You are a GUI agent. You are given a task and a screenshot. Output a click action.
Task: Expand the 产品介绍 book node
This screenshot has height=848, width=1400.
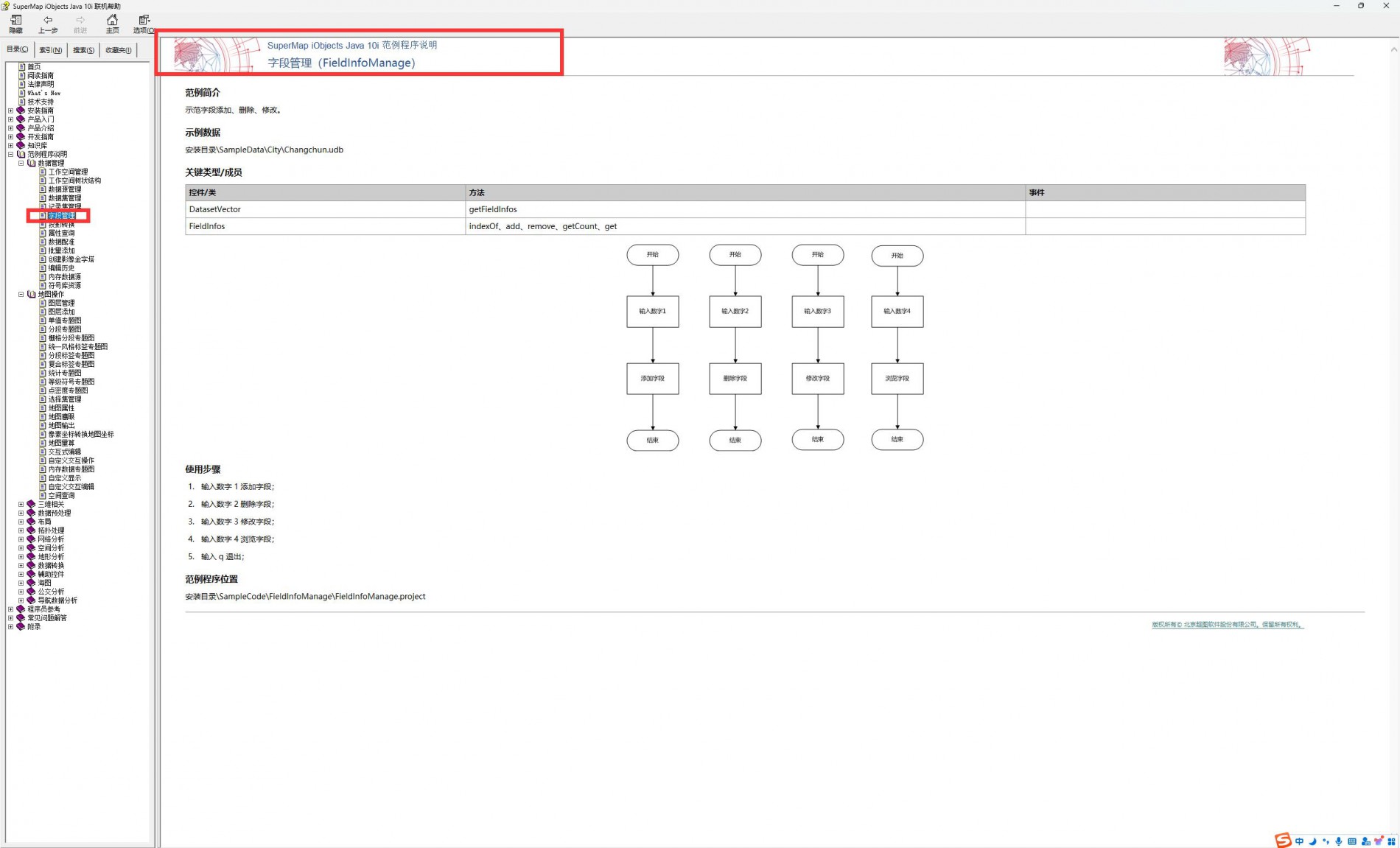coord(10,128)
